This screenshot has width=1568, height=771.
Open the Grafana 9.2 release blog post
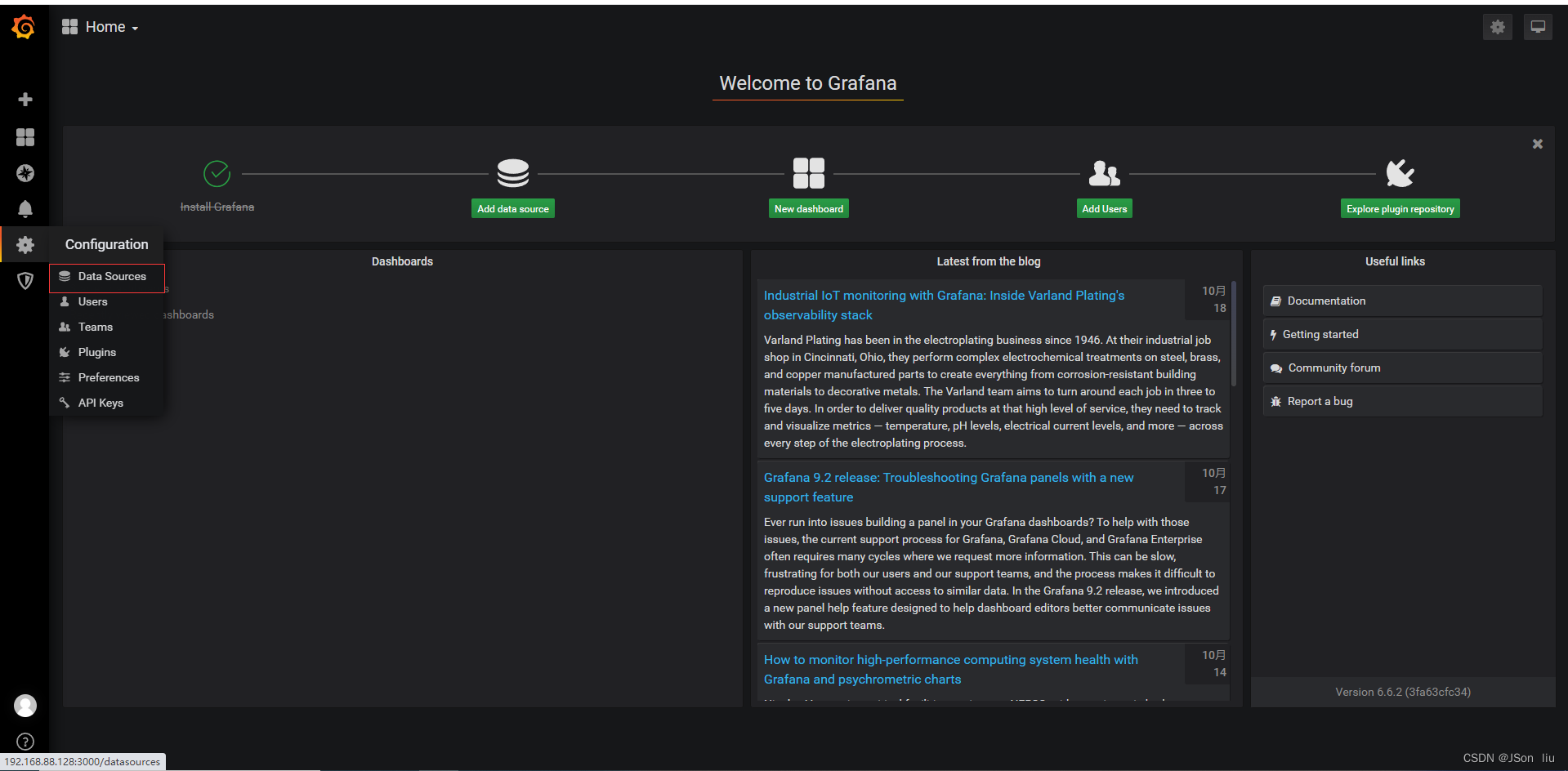click(x=949, y=488)
